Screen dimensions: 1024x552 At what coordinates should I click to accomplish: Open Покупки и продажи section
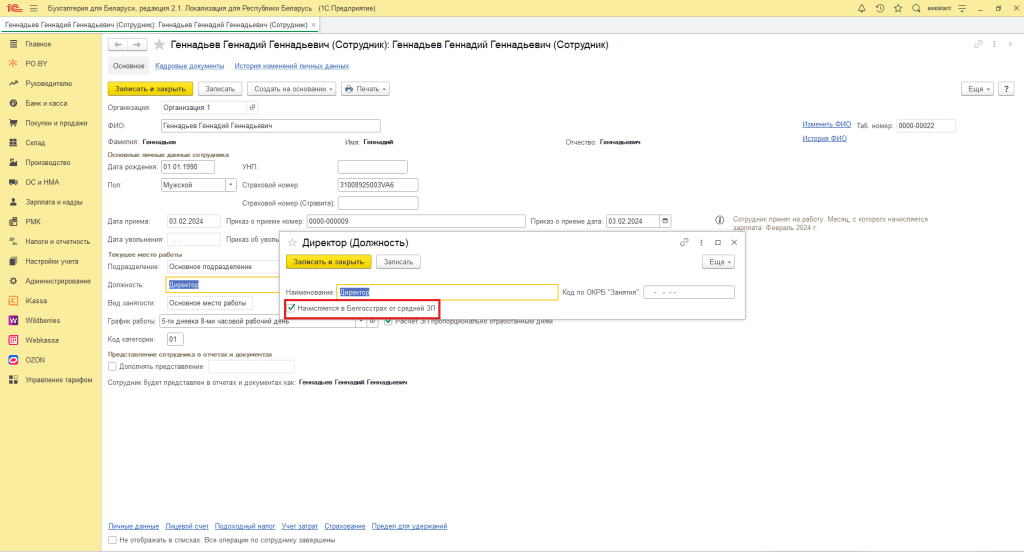(x=56, y=123)
